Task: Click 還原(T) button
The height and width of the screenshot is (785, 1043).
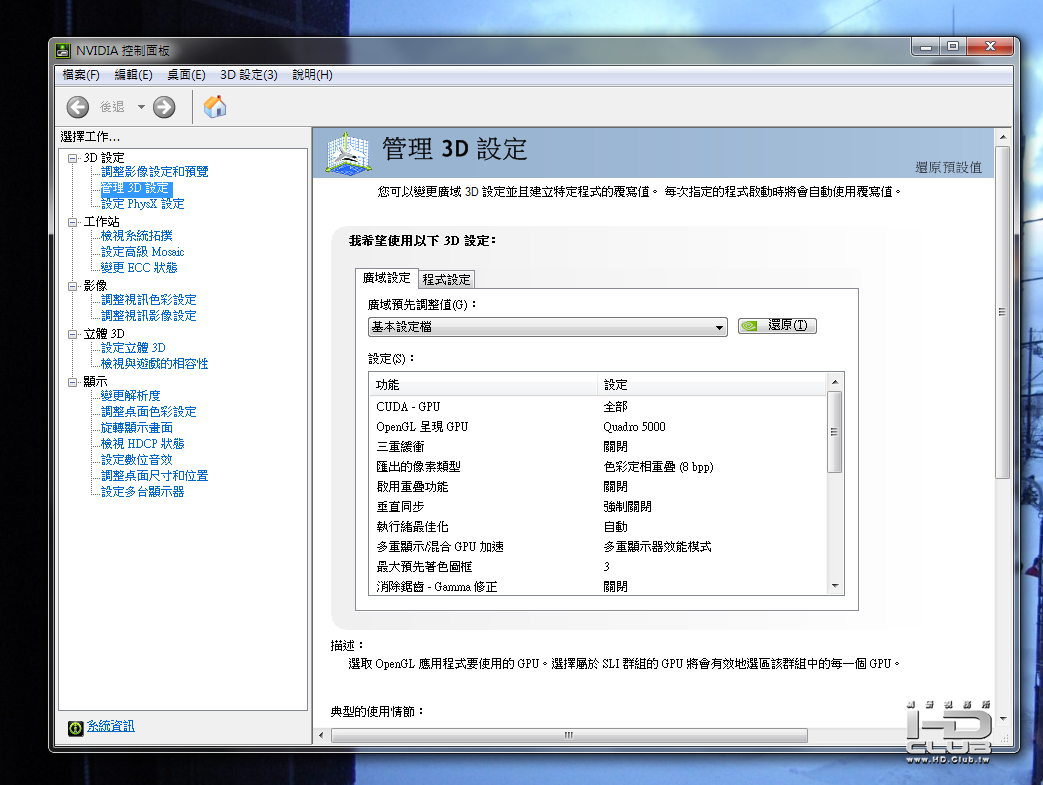Action: click(x=777, y=326)
